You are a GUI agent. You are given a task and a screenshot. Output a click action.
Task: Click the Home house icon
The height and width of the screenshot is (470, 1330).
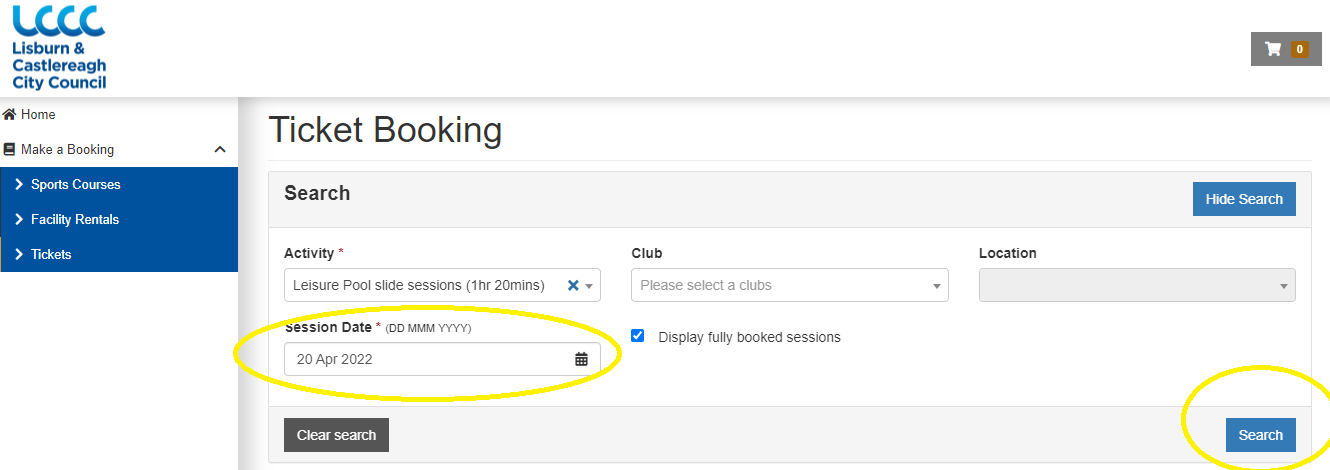10,114
